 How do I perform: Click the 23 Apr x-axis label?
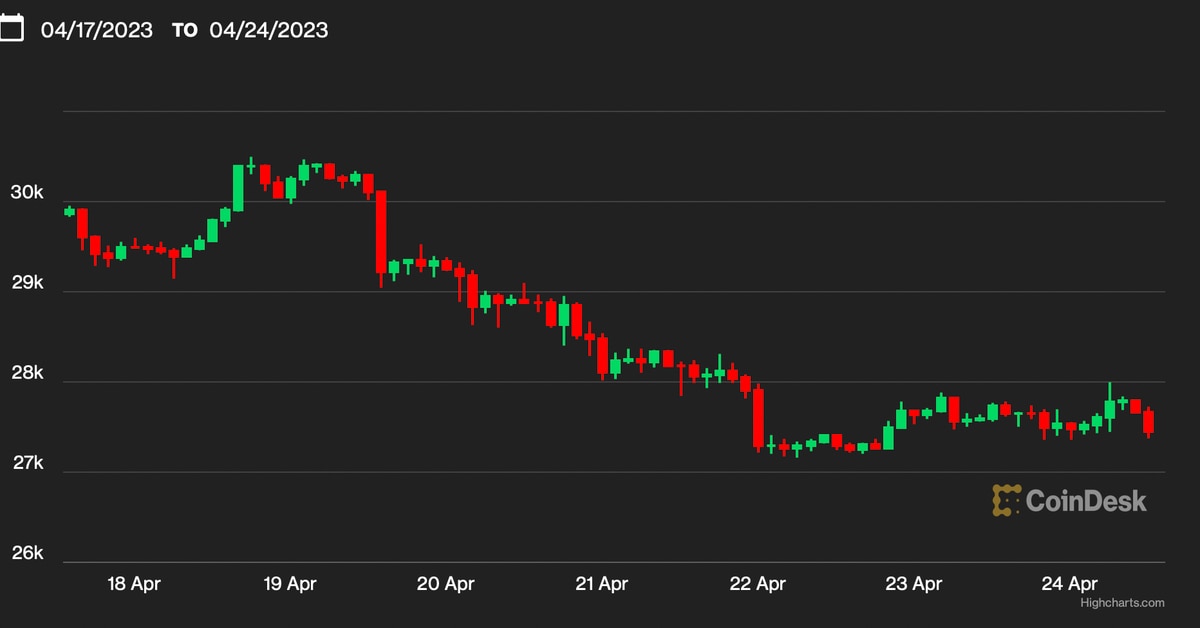coord(914,584)
